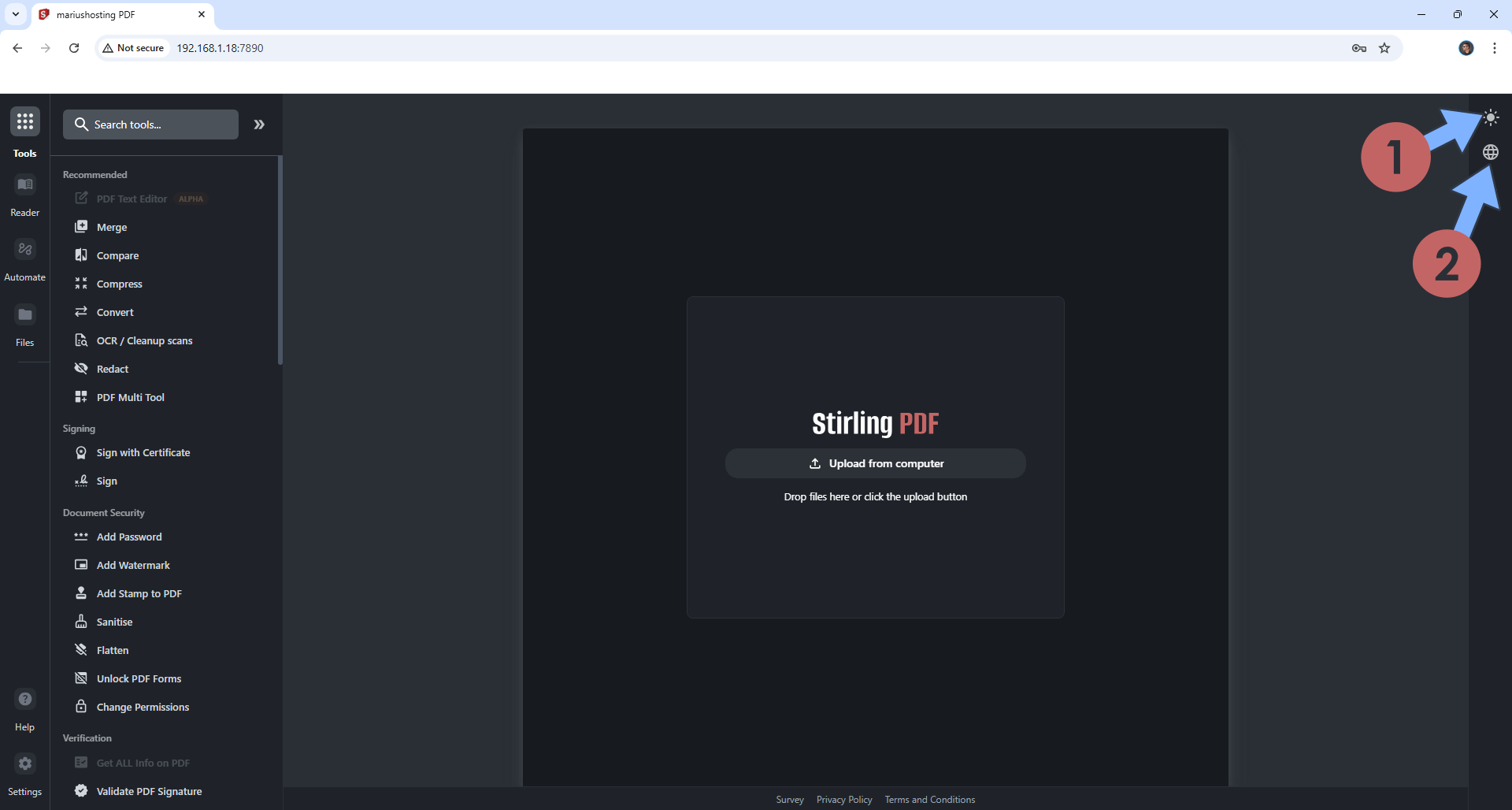Viewport: 1512px width, 810px height.
Task: Open the Convert tool
Action: click(114, 312)
